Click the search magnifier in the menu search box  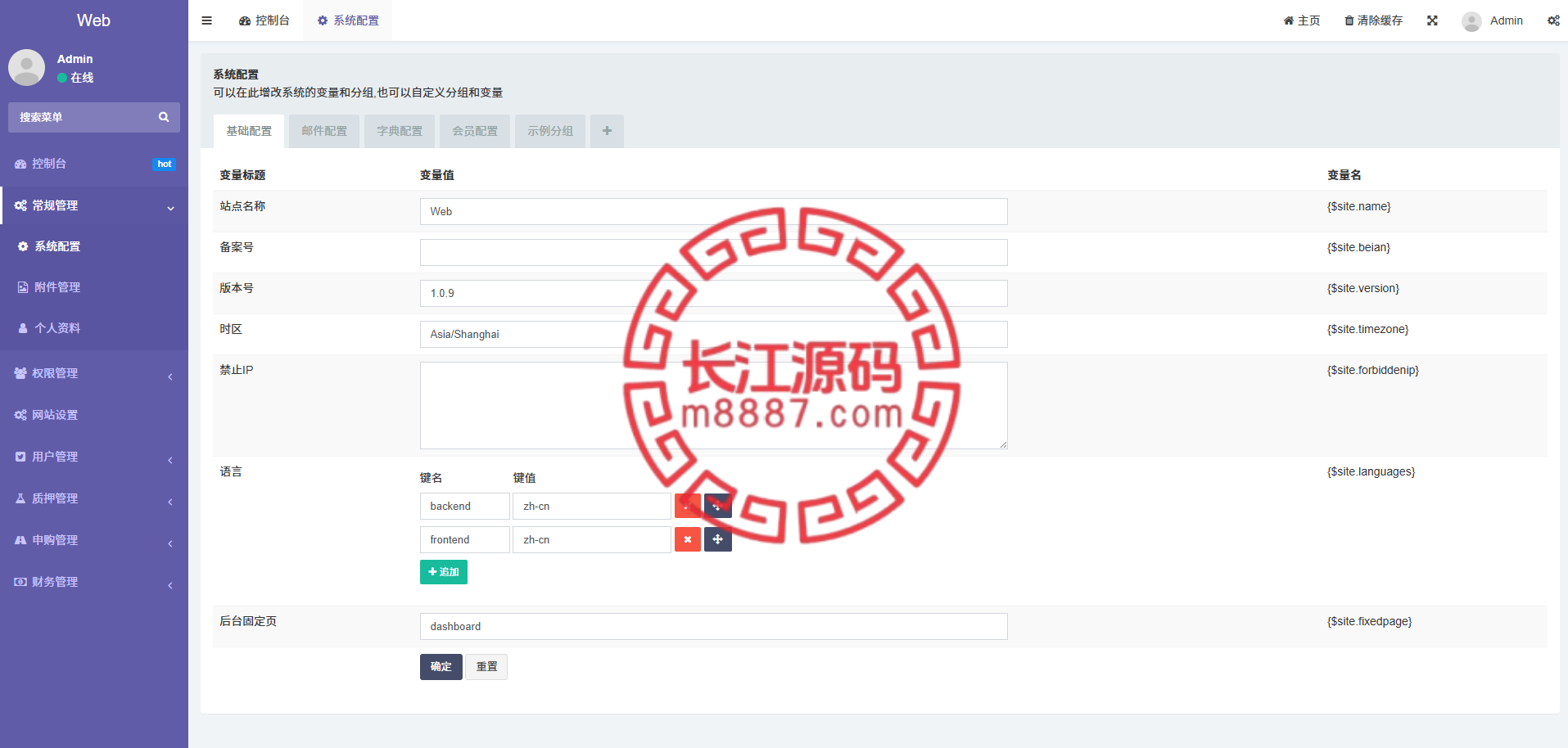point(164,117)
